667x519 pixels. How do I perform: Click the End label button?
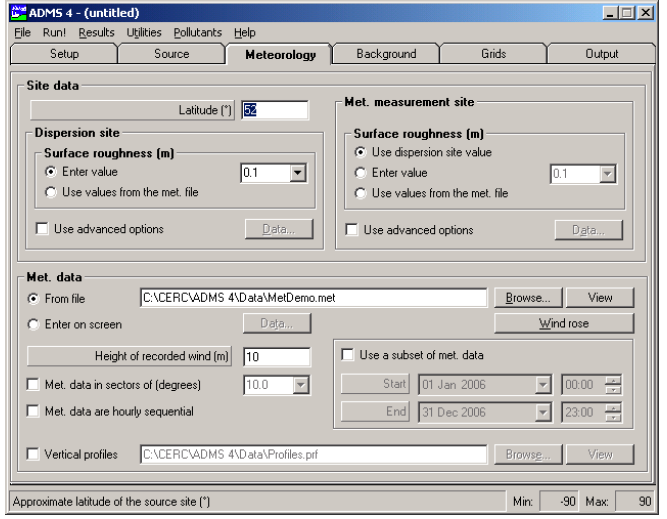tap(375, 411)
